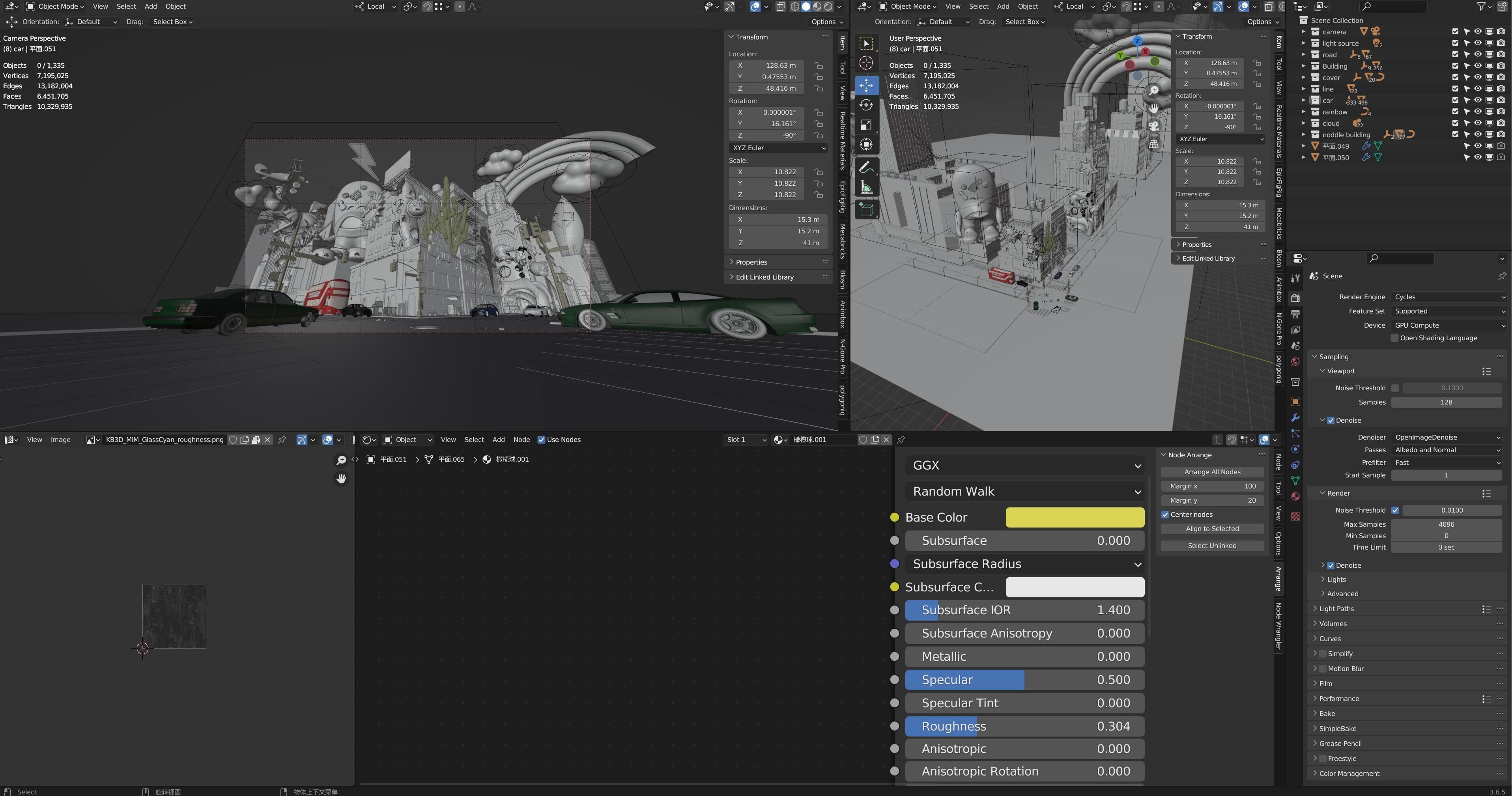Image resolution: width=1512 pixels, height=796 pixels.
Task: Click Max Samples field showing 4096
Action: (1446, 524)
